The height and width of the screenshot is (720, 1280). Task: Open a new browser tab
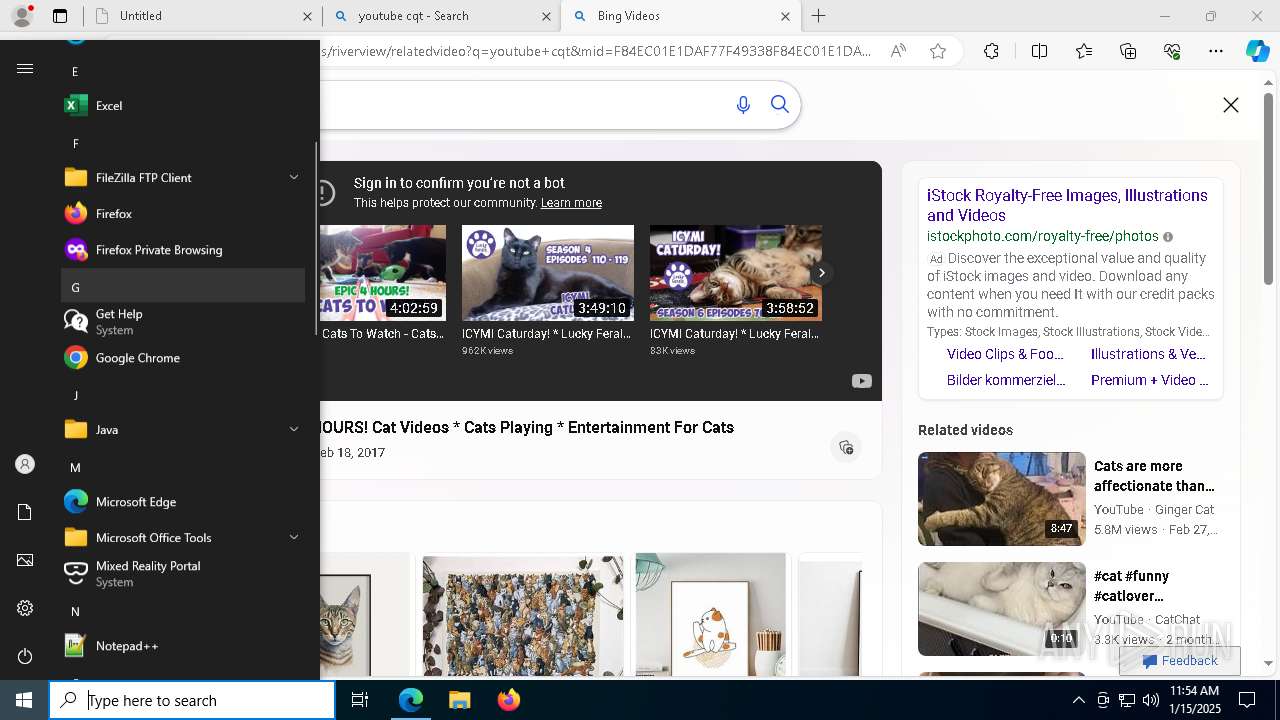819,16
